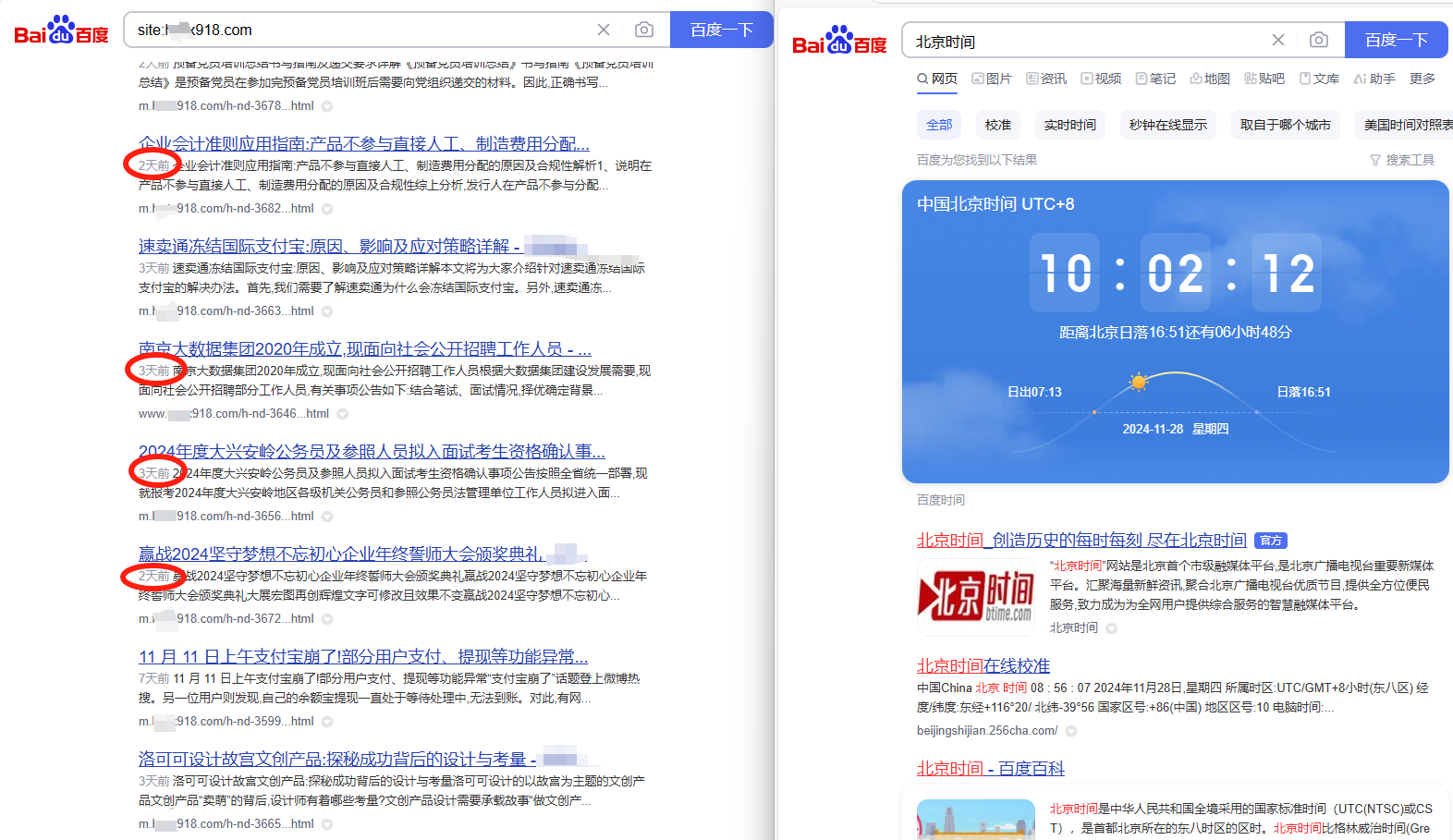Click the 官方 badge beside 北京时间 result
1453x840 pixels.
click(1271, 541)
